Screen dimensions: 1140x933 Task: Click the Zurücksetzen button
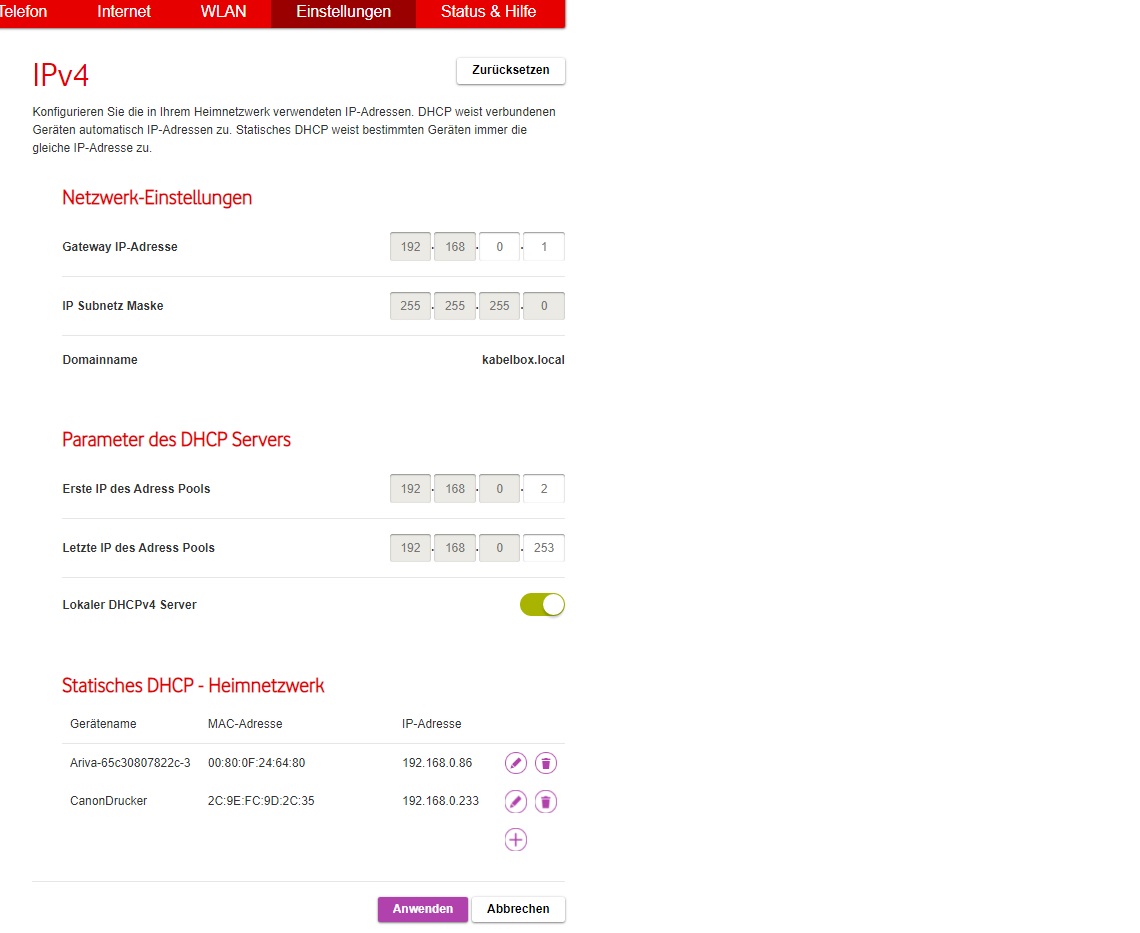click(511, 71)
